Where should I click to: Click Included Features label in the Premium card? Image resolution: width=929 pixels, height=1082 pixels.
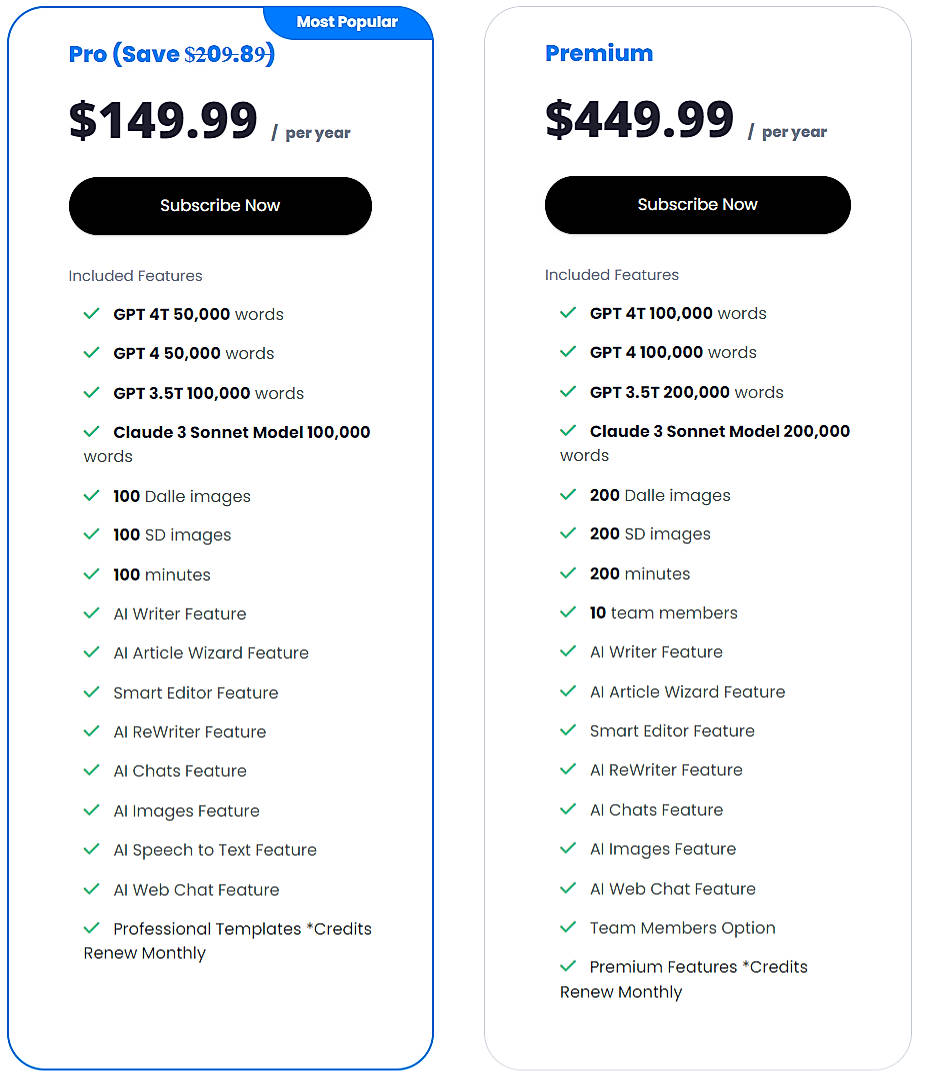[x=611, y=274]
